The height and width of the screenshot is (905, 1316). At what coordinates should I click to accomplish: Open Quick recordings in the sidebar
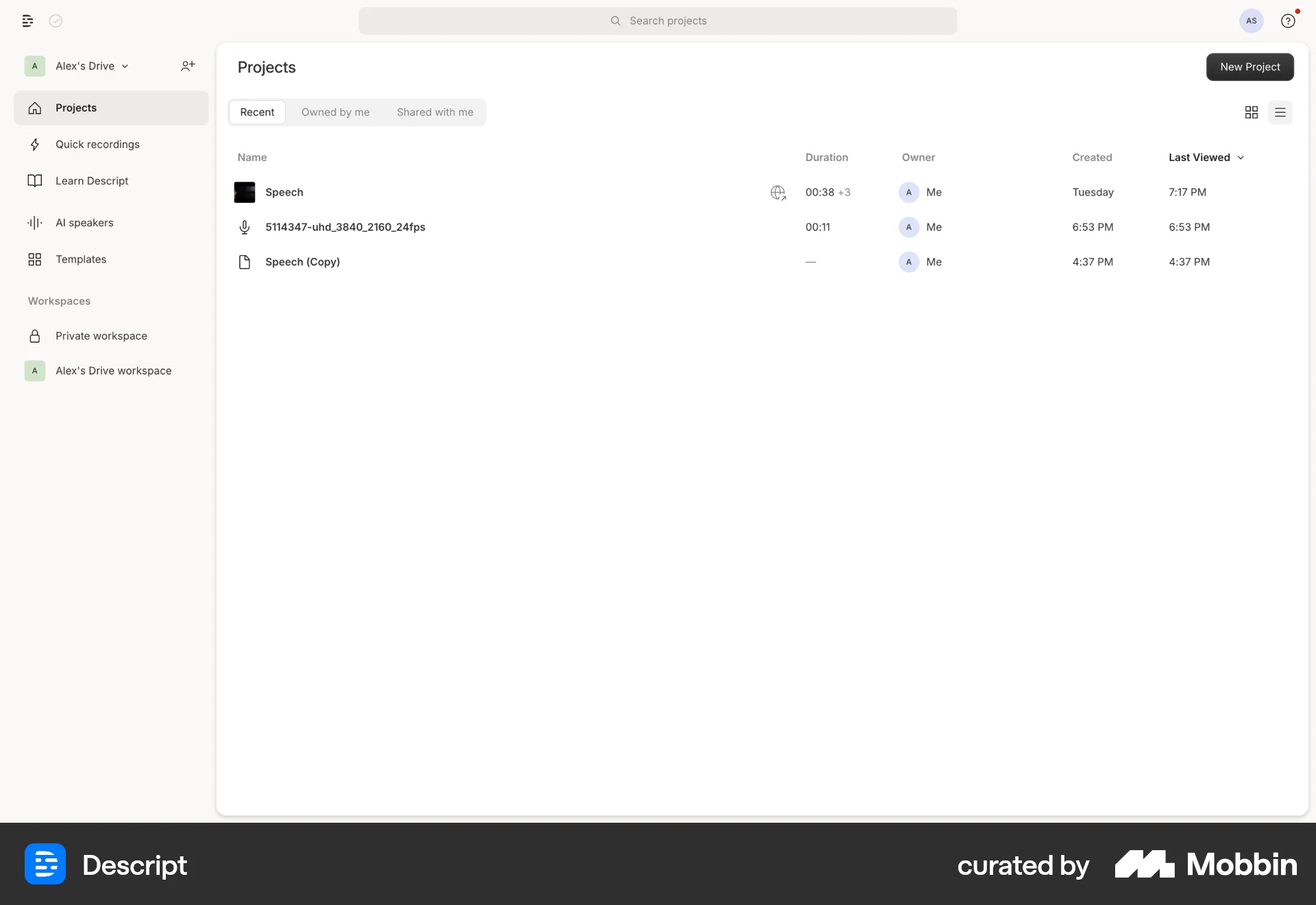97,144
